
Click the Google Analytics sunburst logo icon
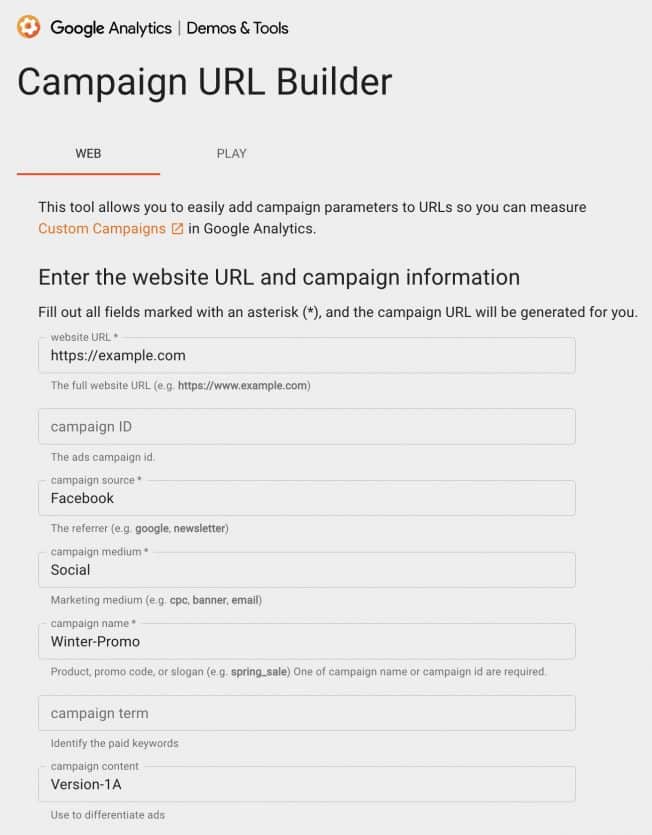point(25,29)
